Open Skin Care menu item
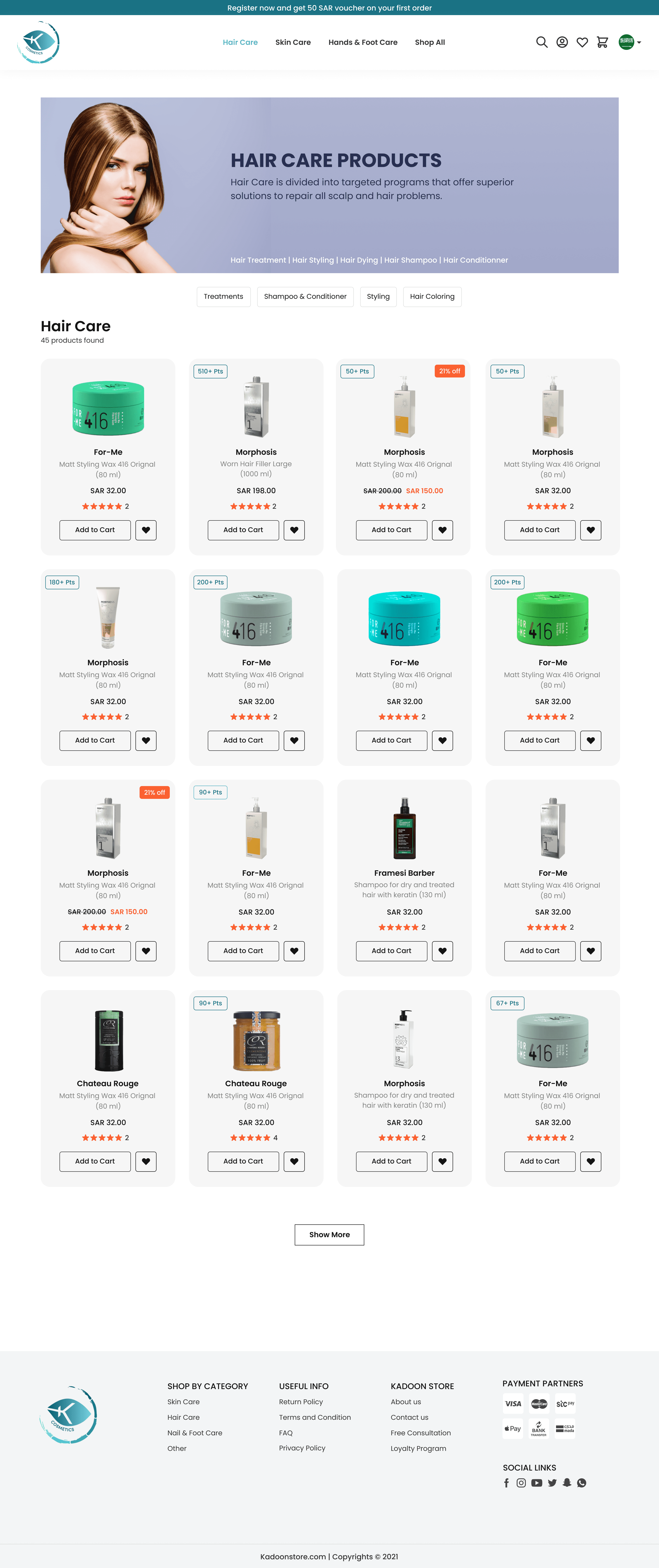This screenshot has width=659, height=1568. [293, 42]
